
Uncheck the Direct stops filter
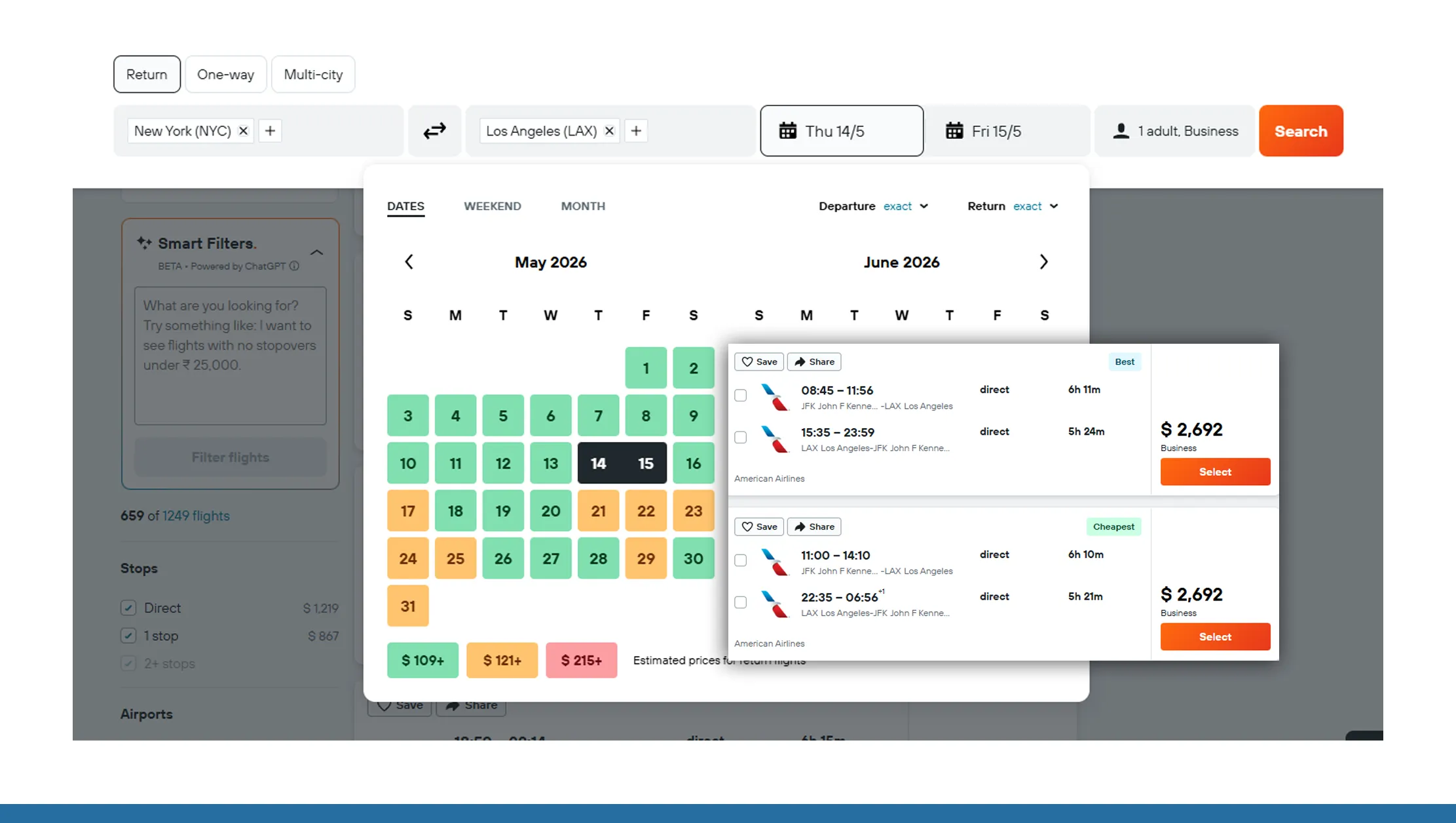pyautogui.click(x=128, y=608)
